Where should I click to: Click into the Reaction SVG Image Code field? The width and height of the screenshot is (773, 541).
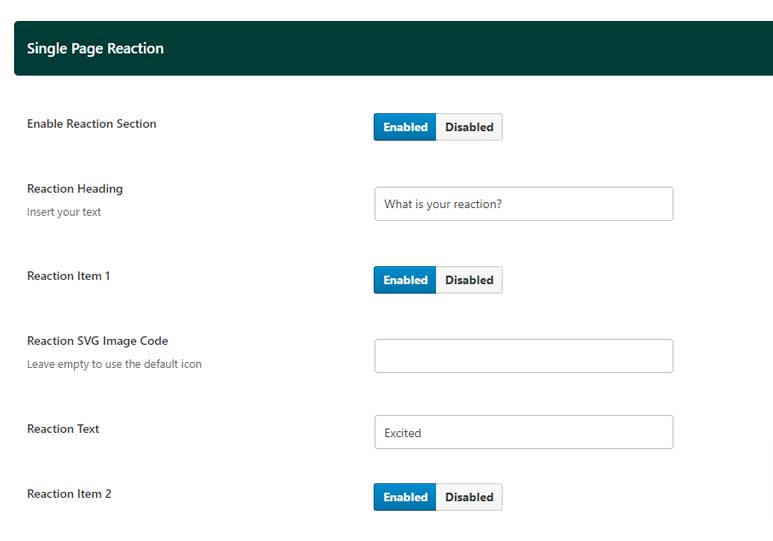click(524, 356)
